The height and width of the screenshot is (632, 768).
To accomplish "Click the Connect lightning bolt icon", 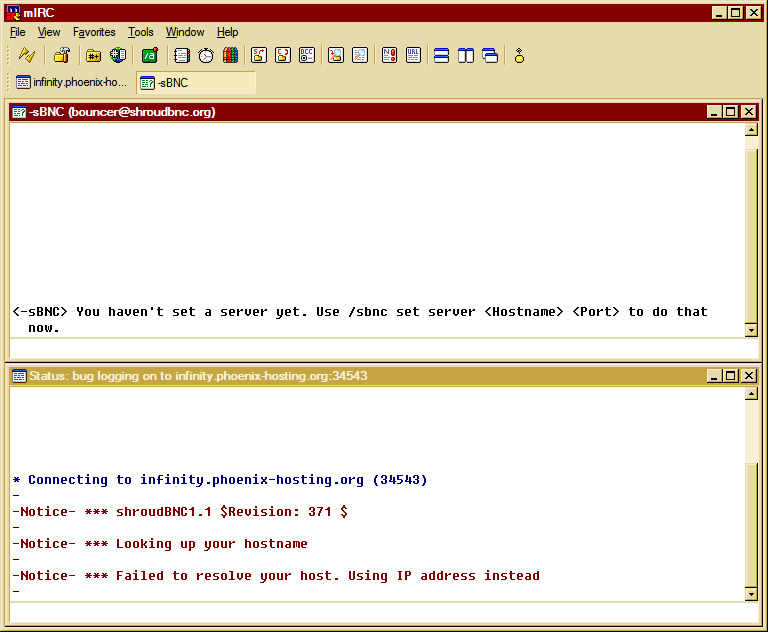I will pyautogui.click(x=27, y=55).
